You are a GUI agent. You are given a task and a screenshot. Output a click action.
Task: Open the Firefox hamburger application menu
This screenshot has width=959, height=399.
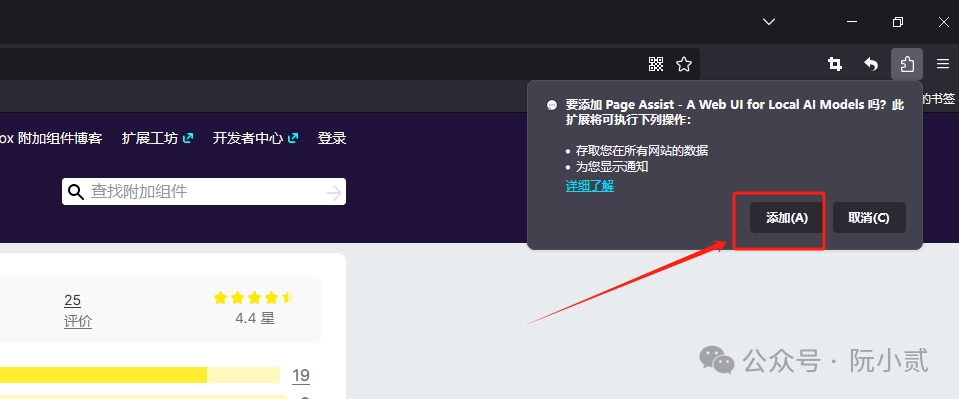click(943, 64)
